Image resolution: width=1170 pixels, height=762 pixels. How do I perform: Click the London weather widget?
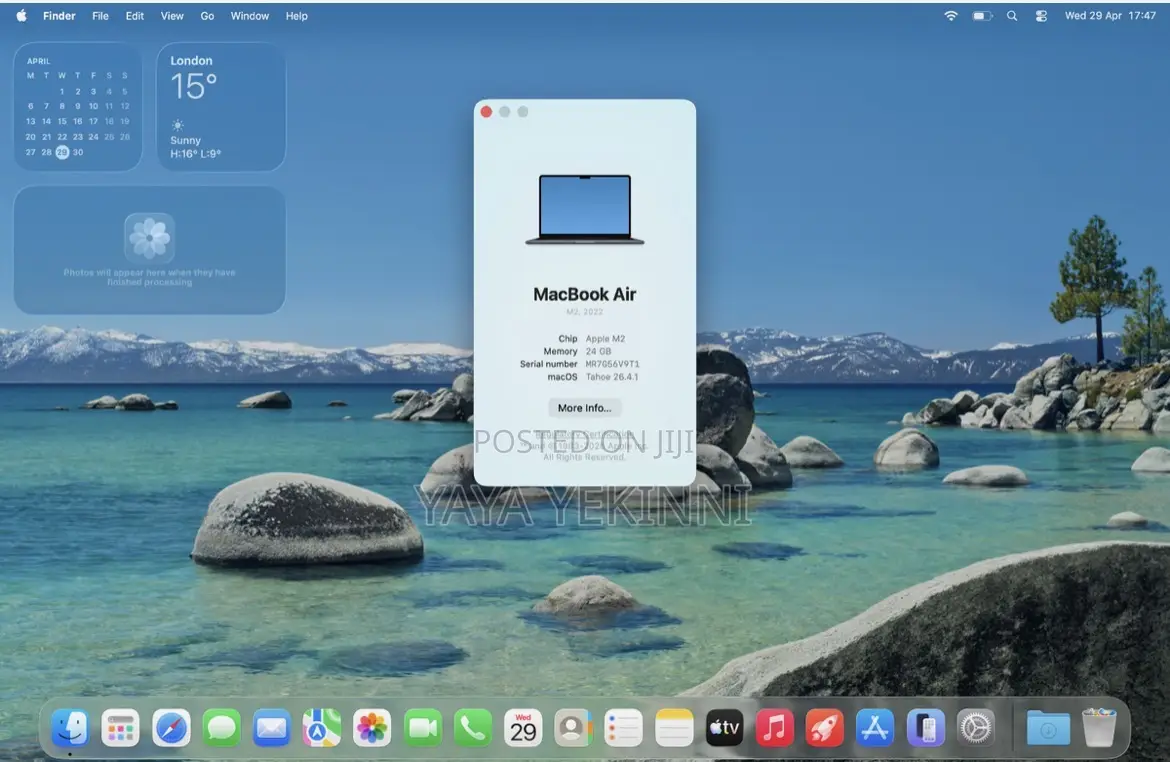[221, 107]
